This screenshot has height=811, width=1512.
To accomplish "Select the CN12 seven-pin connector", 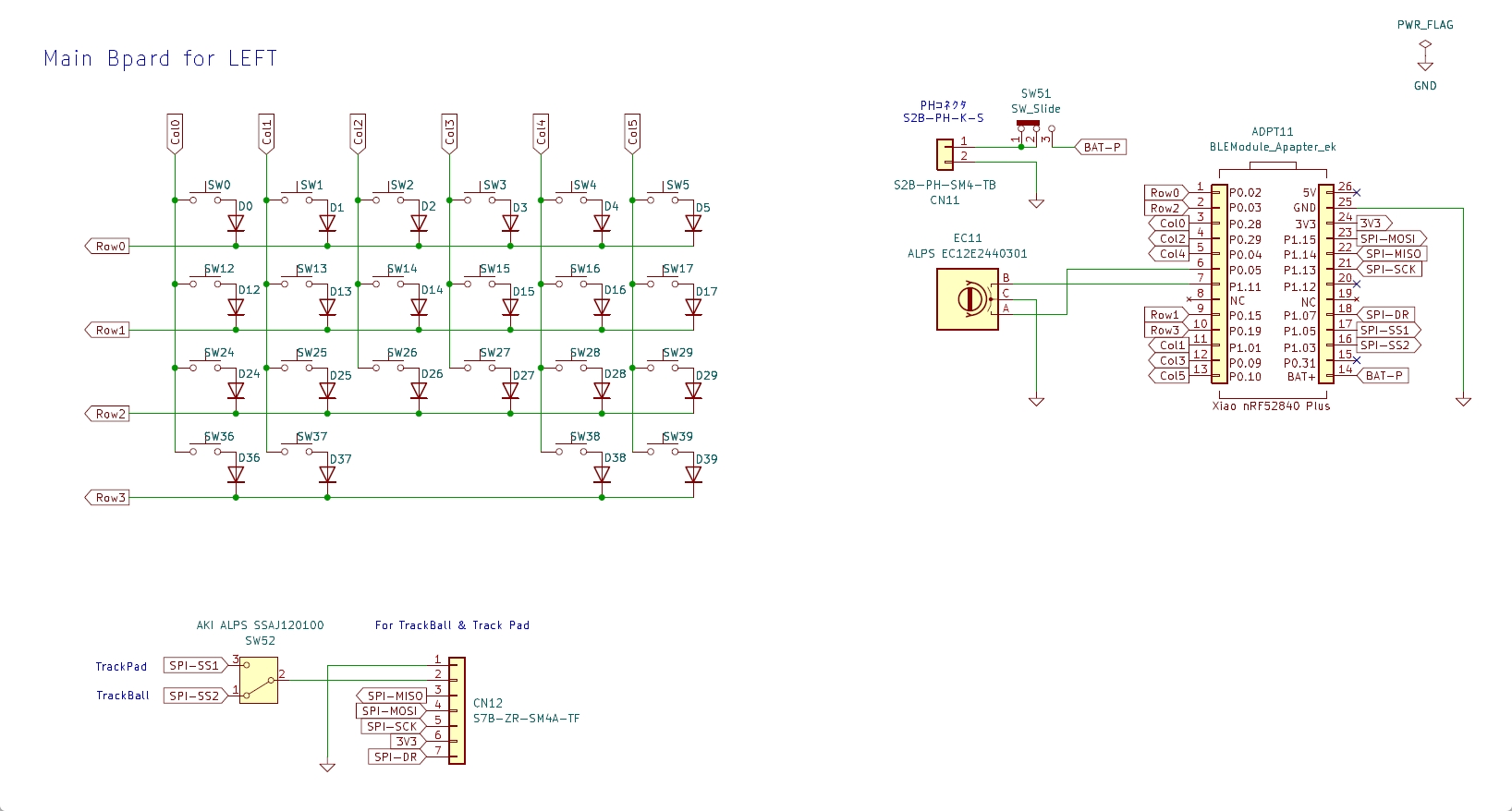I will coord(457,711).
